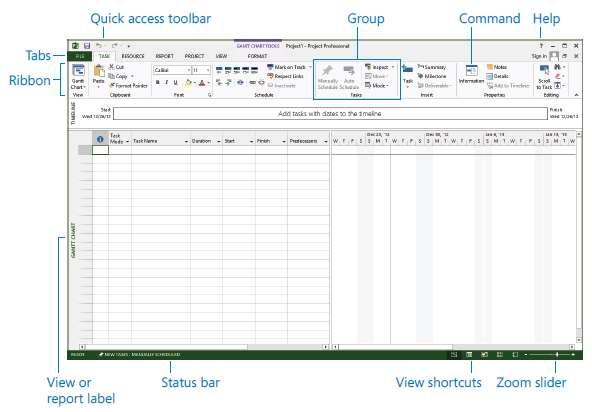592x412 pixels.
Task: Click the Indicators column info header
Action: [100, 139]
